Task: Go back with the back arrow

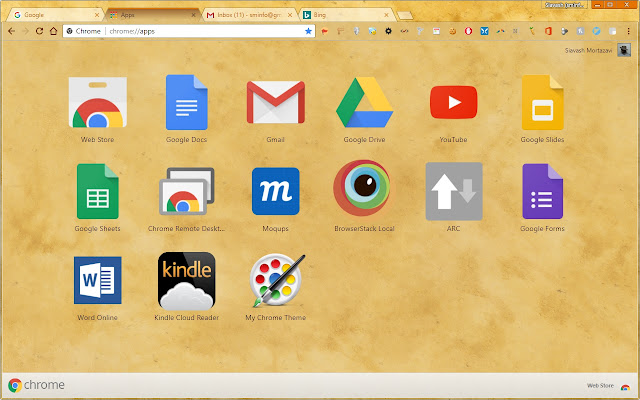Action: click(x=11, y=31)
